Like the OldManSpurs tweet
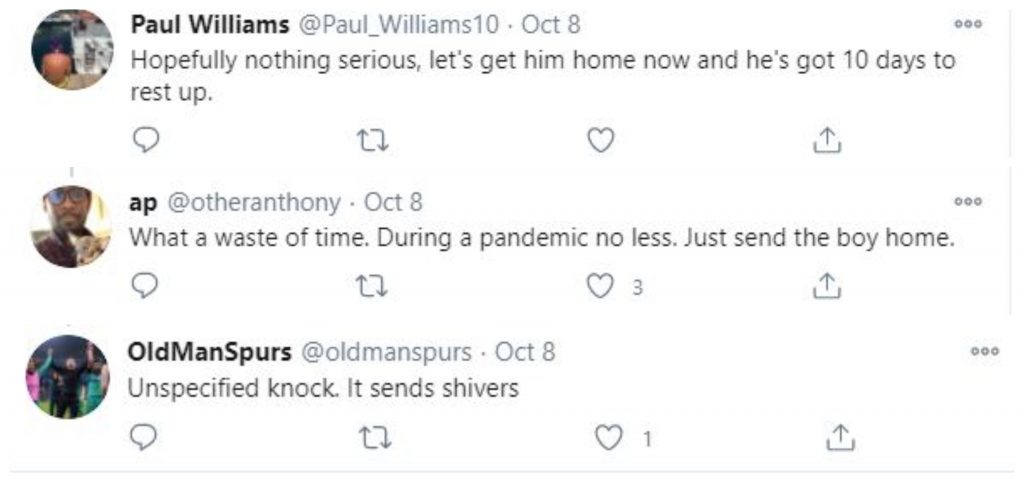The image size is (1024, 482). [x=609, y=438]
